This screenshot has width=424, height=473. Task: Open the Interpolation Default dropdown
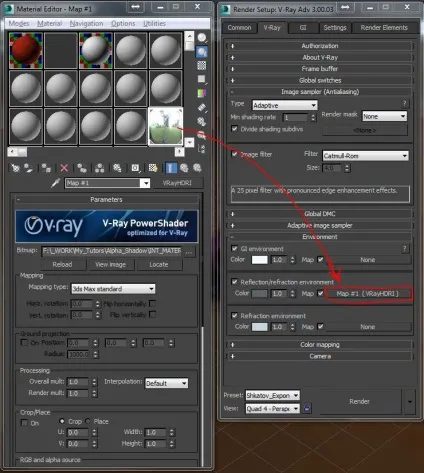(167, 383)
